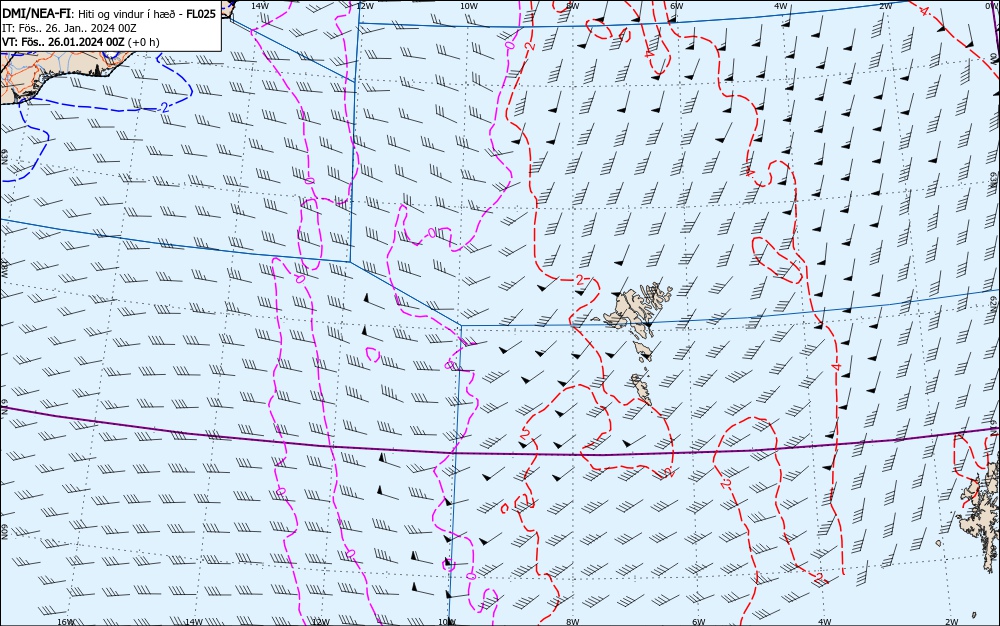Click the 62N latitude label on right edge
The width and height of the screenshot is (1000, 626).
point(993,302)
